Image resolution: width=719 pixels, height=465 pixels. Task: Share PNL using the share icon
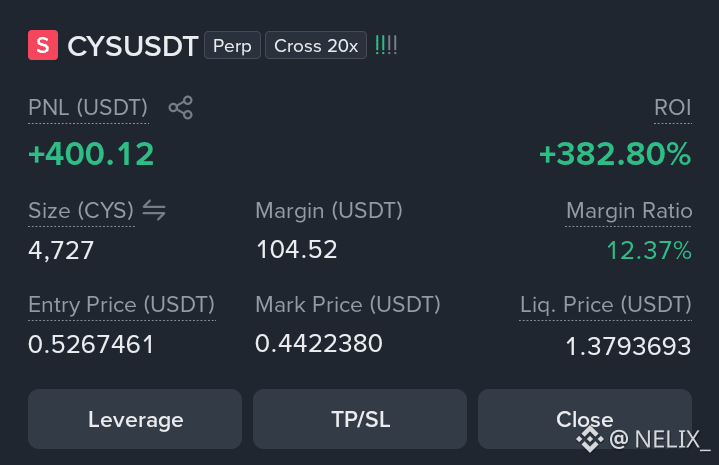pos(181,108)
